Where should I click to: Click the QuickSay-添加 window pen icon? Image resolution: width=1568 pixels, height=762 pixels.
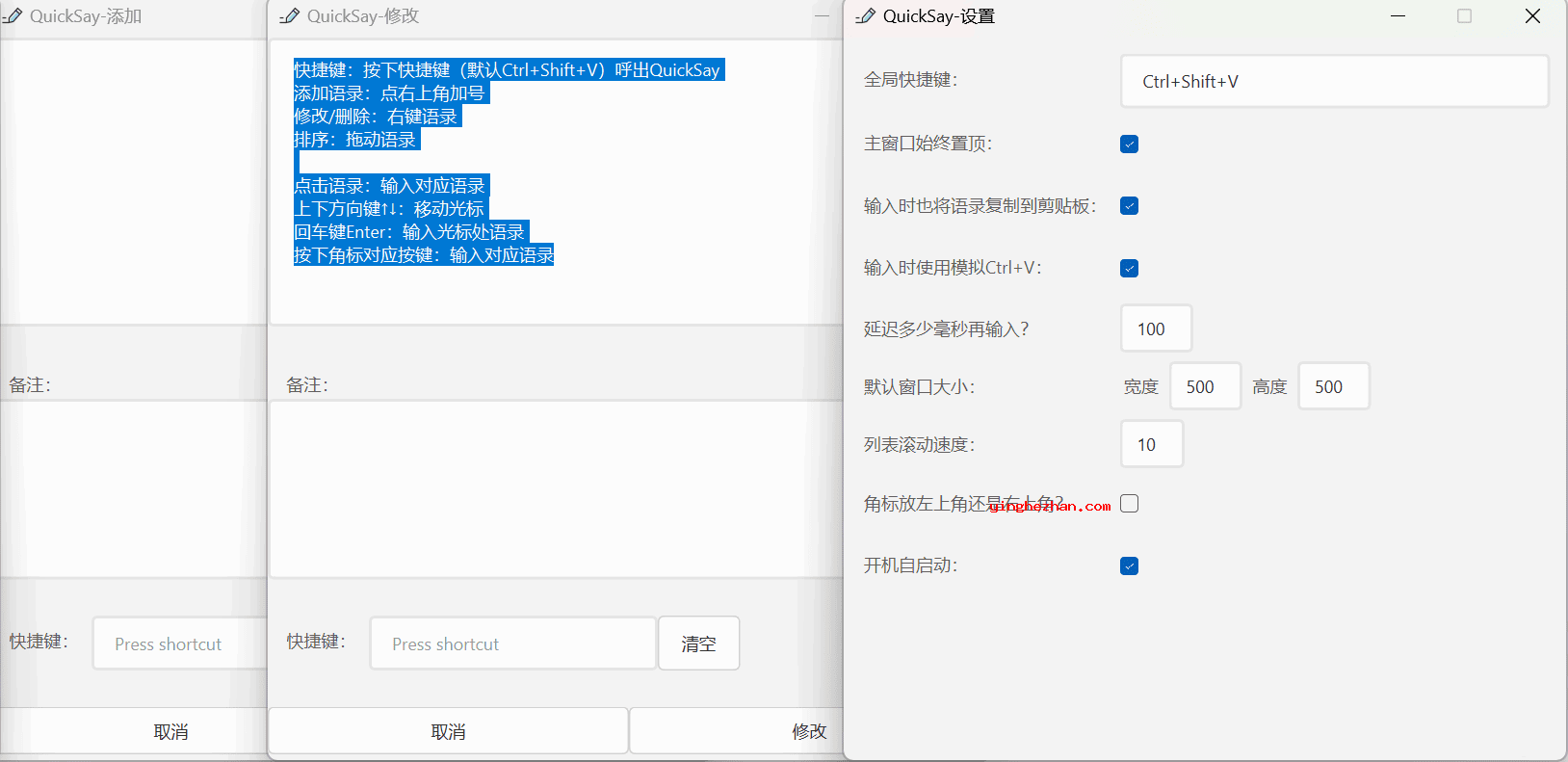coord(12,15)
